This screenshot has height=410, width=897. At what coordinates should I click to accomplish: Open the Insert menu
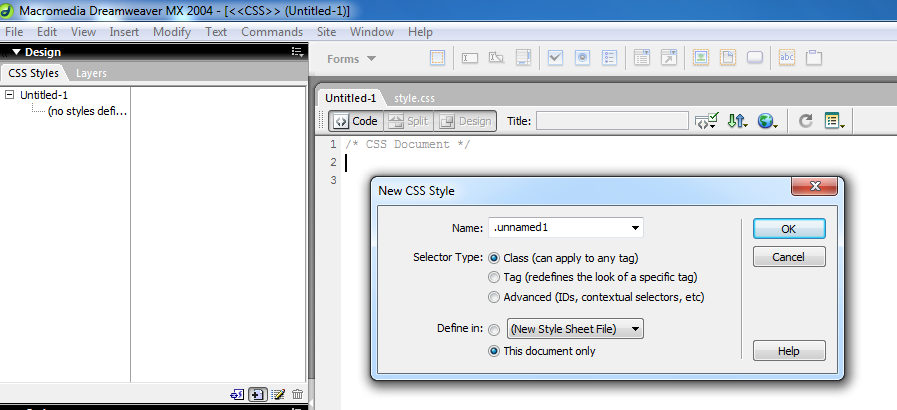(x=124, y=32)
